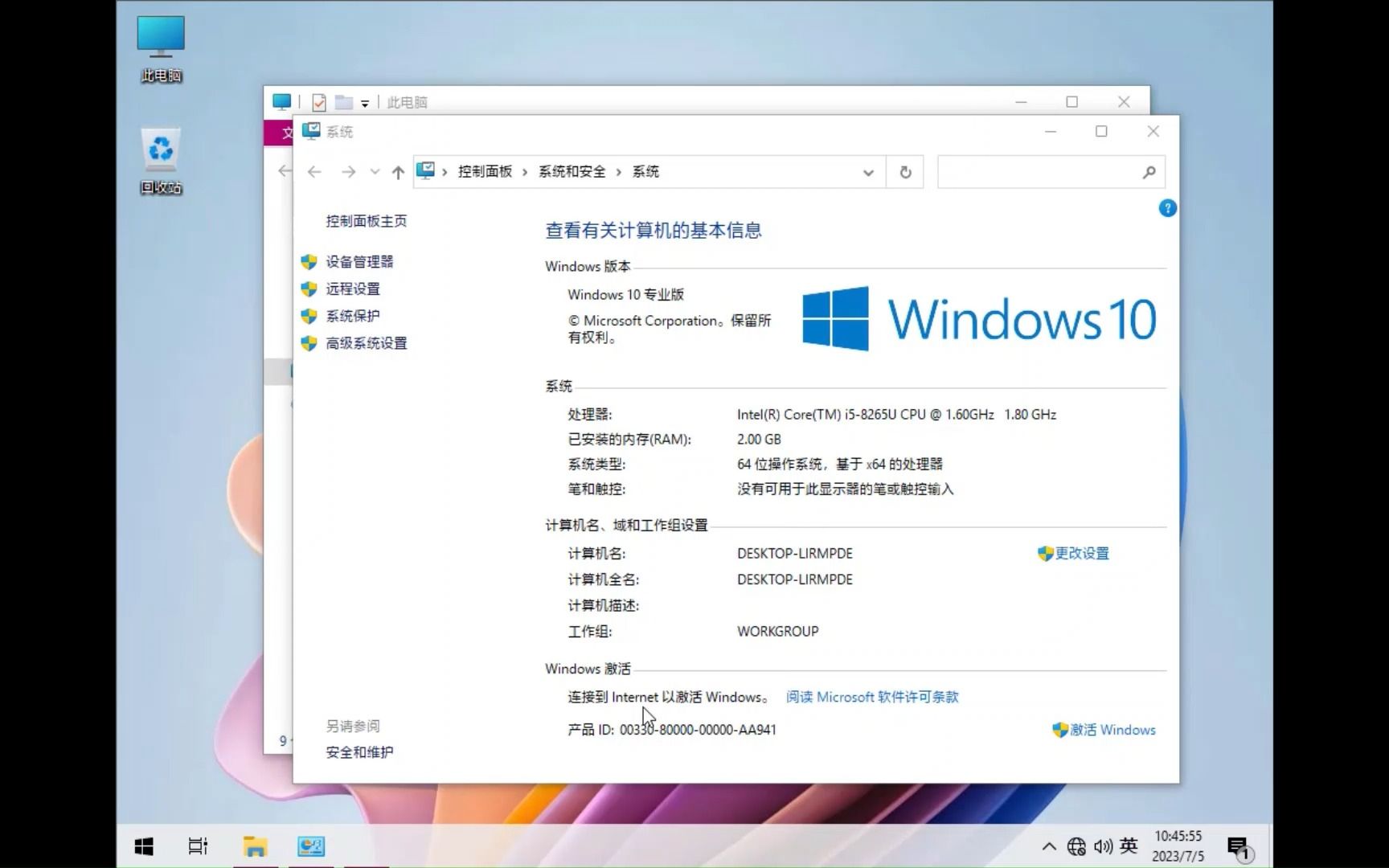Expand chevron after 控制面板 breadcrumb

[525, 172]
